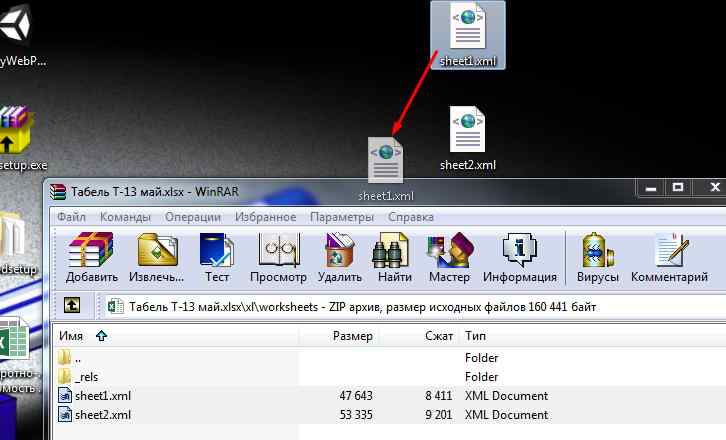Select the parent '..' folder icon

coord(65,357)
